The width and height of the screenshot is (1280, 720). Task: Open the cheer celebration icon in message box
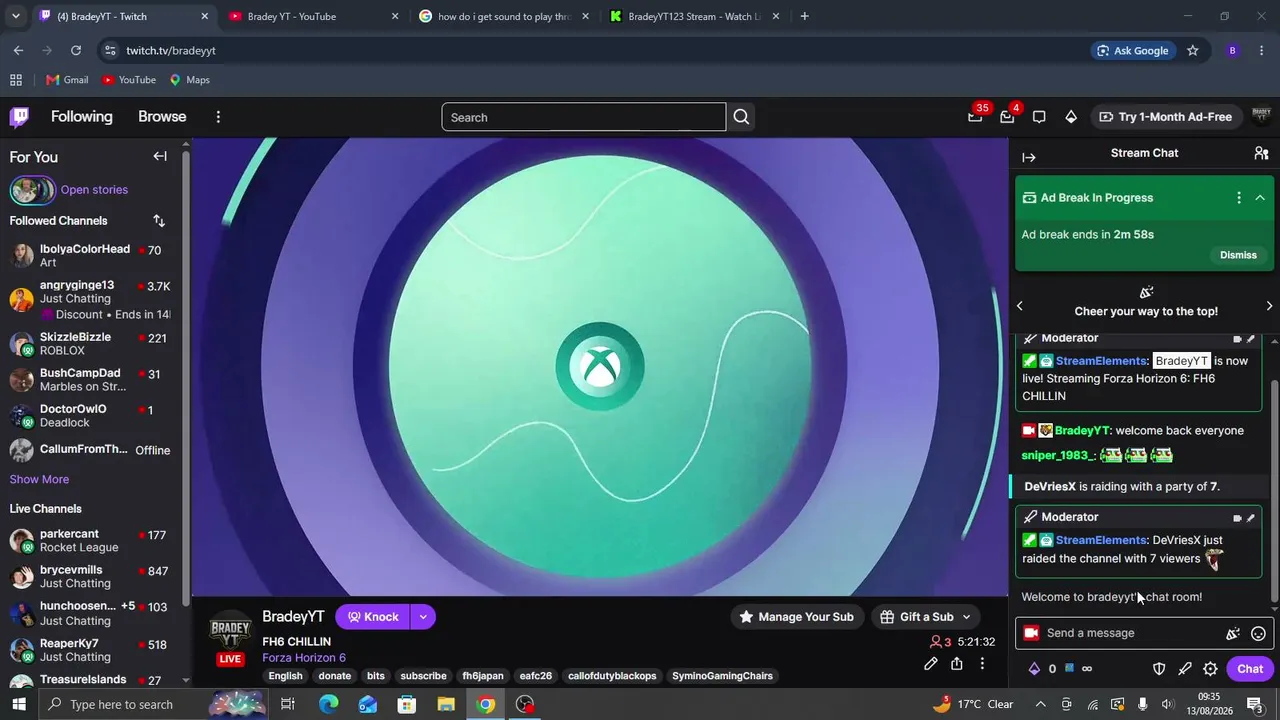(x=1233, y=633)
